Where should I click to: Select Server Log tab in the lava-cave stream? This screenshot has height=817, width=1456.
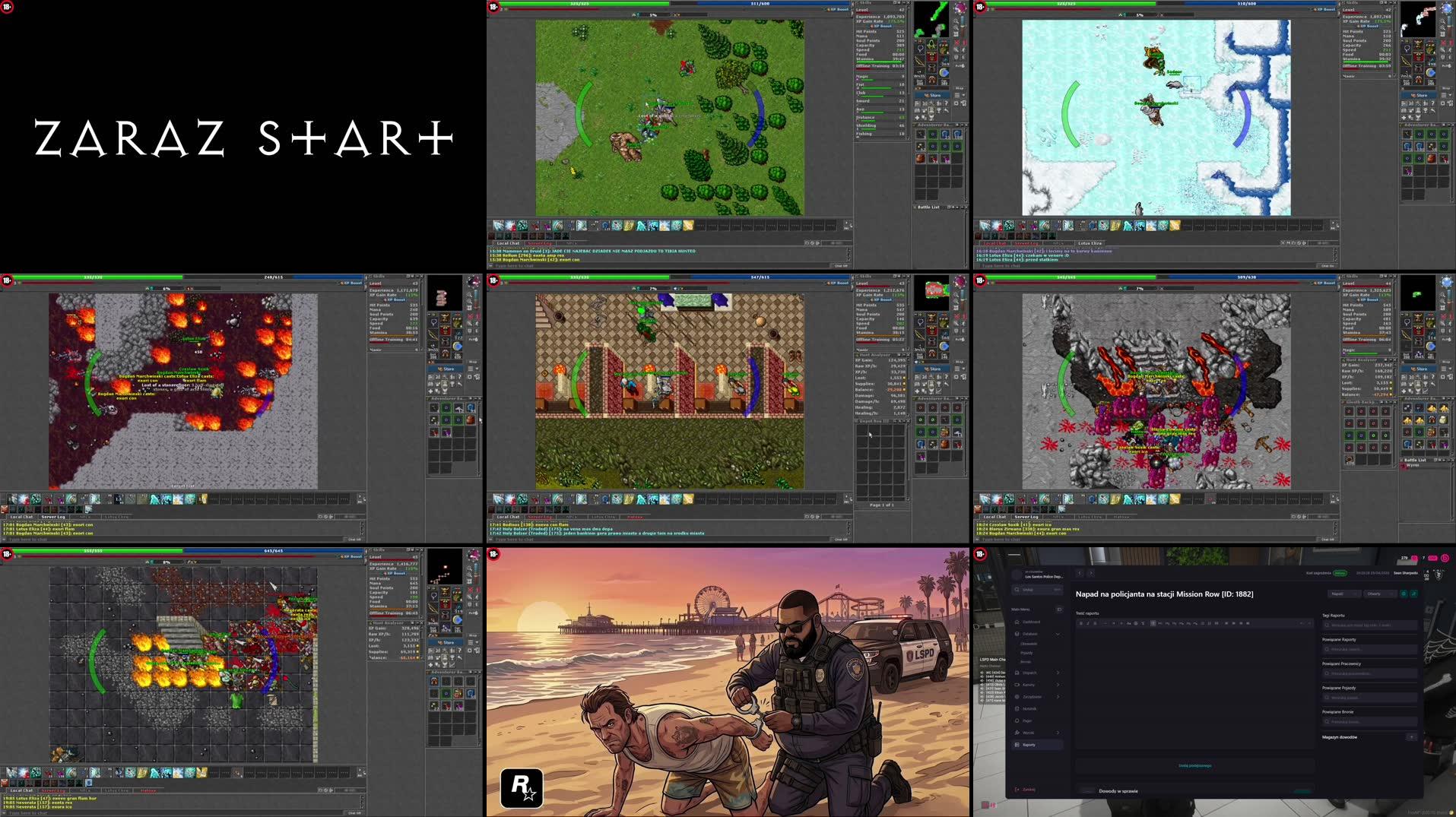pyautogui.click(x=53, y=517)
